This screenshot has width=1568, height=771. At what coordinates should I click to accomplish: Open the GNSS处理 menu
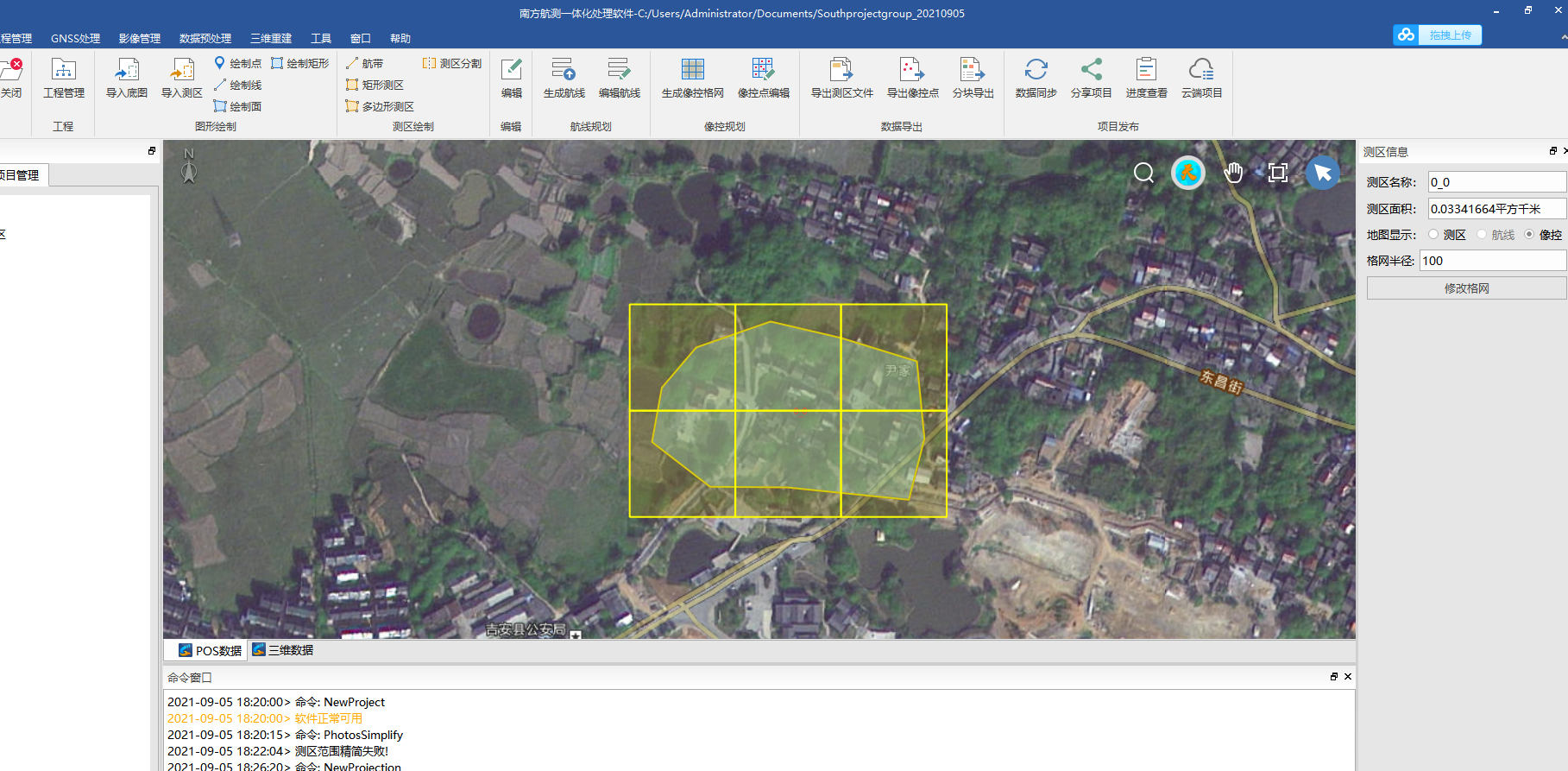tap(75, 39)
